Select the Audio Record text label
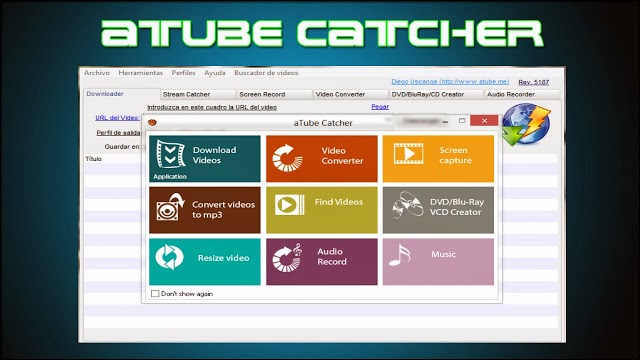 click(331, 257)
